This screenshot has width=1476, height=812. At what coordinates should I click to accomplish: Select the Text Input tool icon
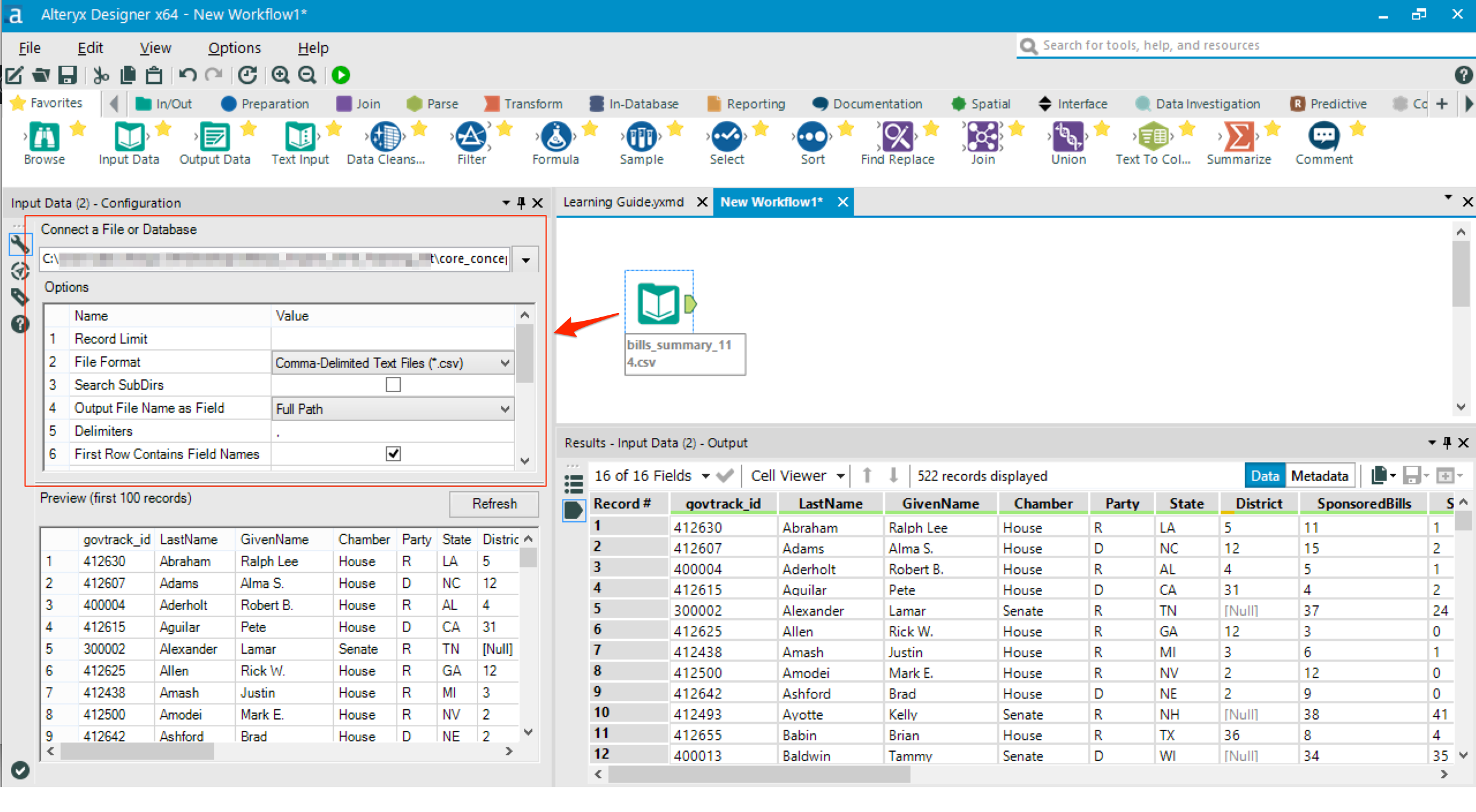(300, 137)
